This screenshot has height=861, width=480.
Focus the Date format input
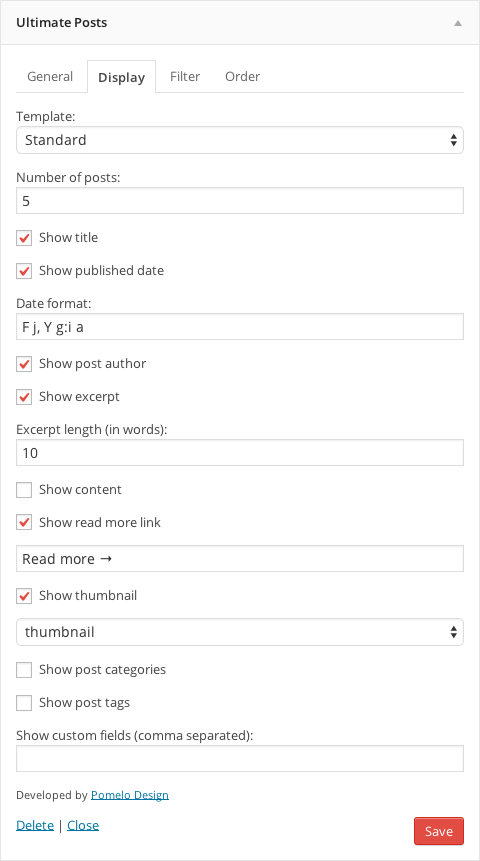pyautogui.click(x=240, y=327)
